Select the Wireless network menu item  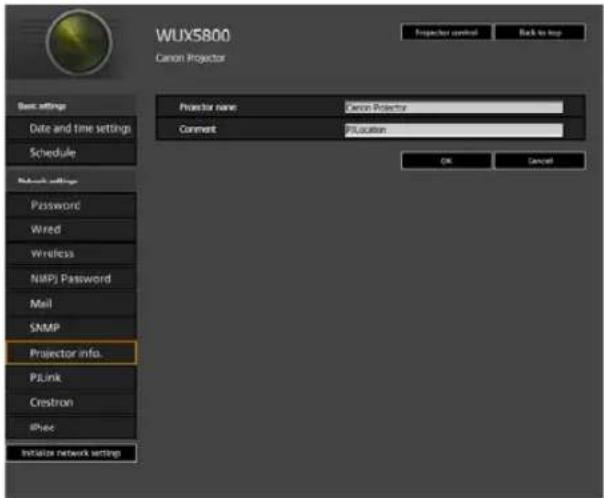pos(71,254)
